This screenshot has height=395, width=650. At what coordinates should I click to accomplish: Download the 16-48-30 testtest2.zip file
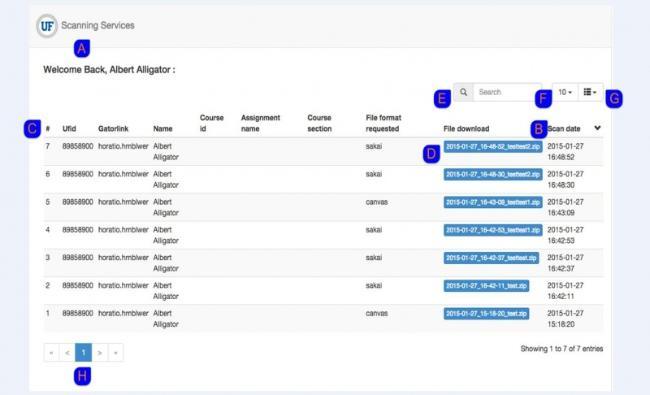click(x=493, y=174)
